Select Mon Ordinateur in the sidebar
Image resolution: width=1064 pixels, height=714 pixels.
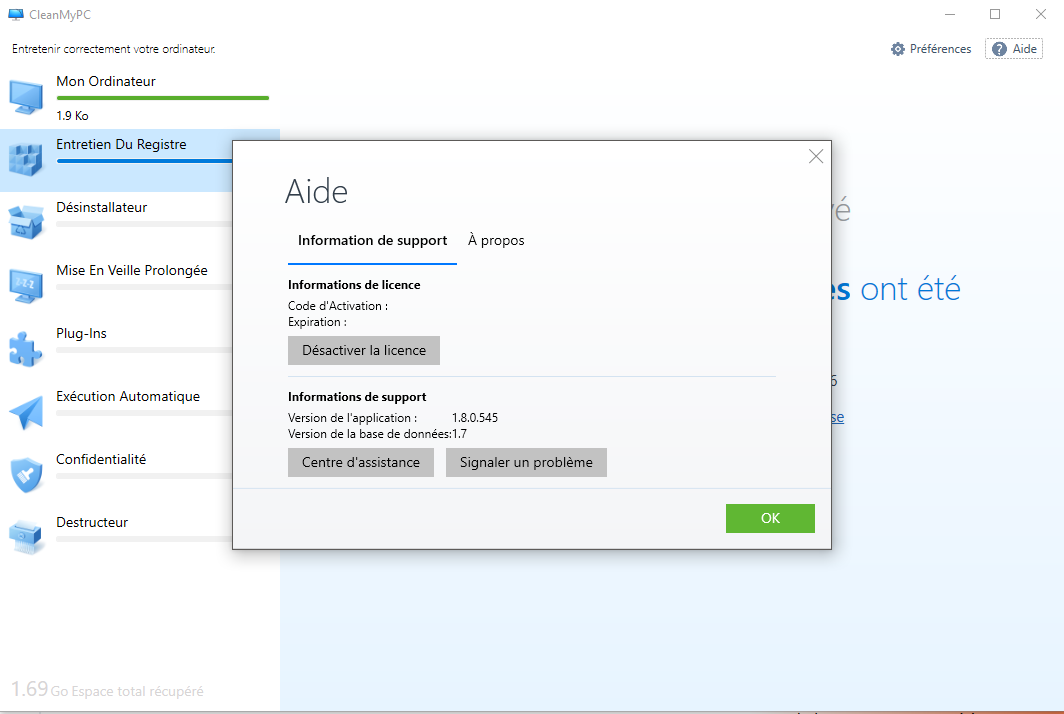coord(106,81)
